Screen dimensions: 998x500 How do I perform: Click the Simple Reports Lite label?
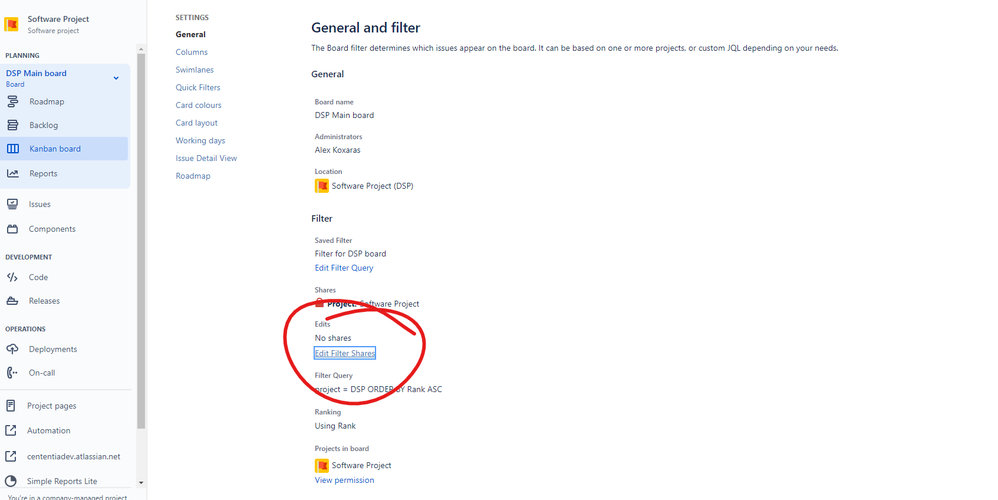[62, 482]
